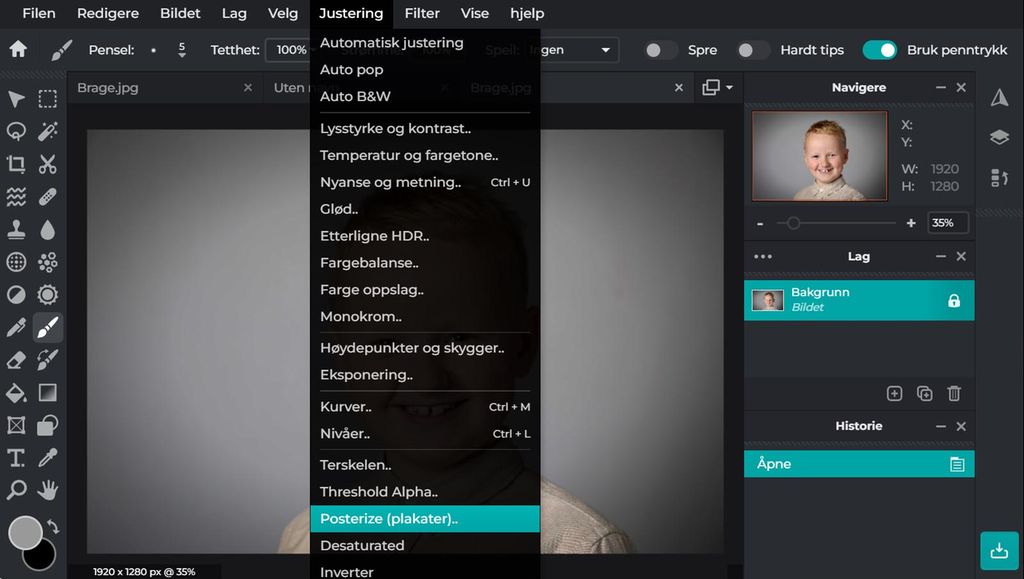Duplicate layer using the copy icon
The width and height of the screenshot is (1024, 579).
(x=924, y=394)
